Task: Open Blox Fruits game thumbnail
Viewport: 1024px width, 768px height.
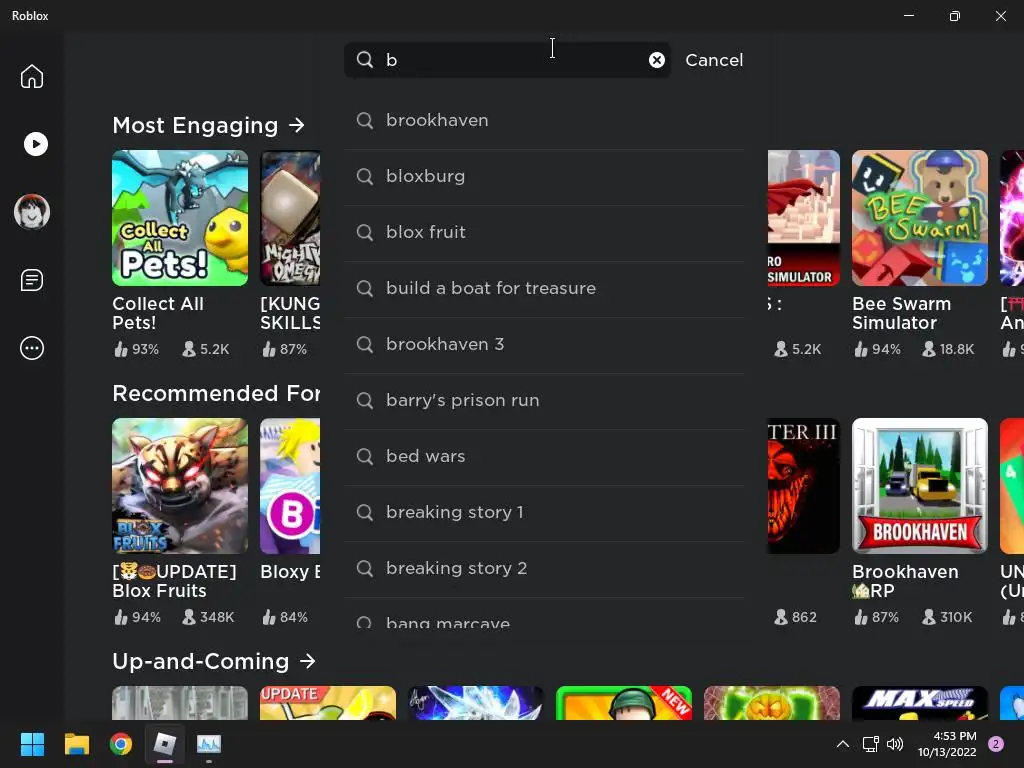Action: pyautogui.click(x=180, y=486)
